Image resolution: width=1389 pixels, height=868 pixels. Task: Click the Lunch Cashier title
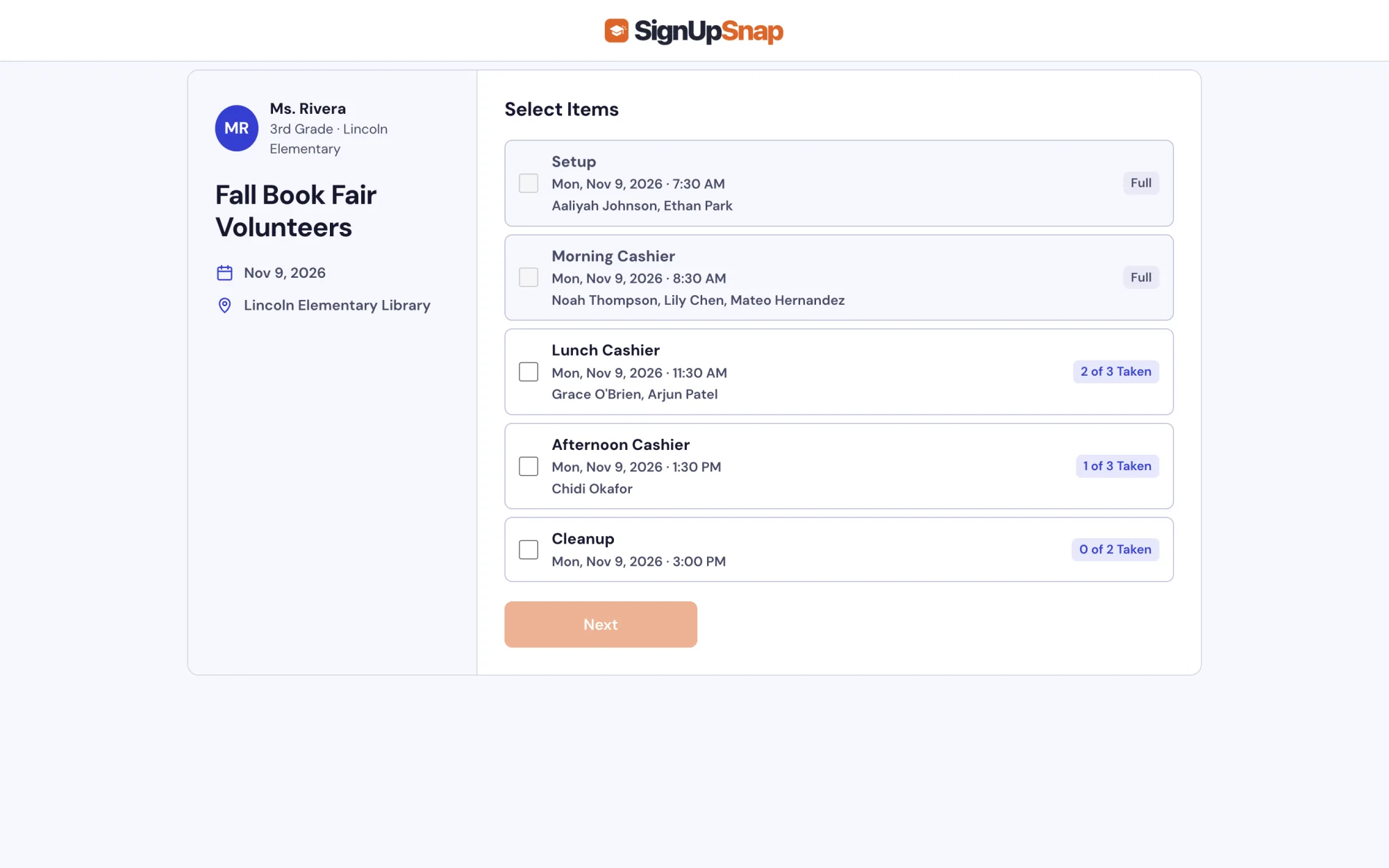pos(606,351)
